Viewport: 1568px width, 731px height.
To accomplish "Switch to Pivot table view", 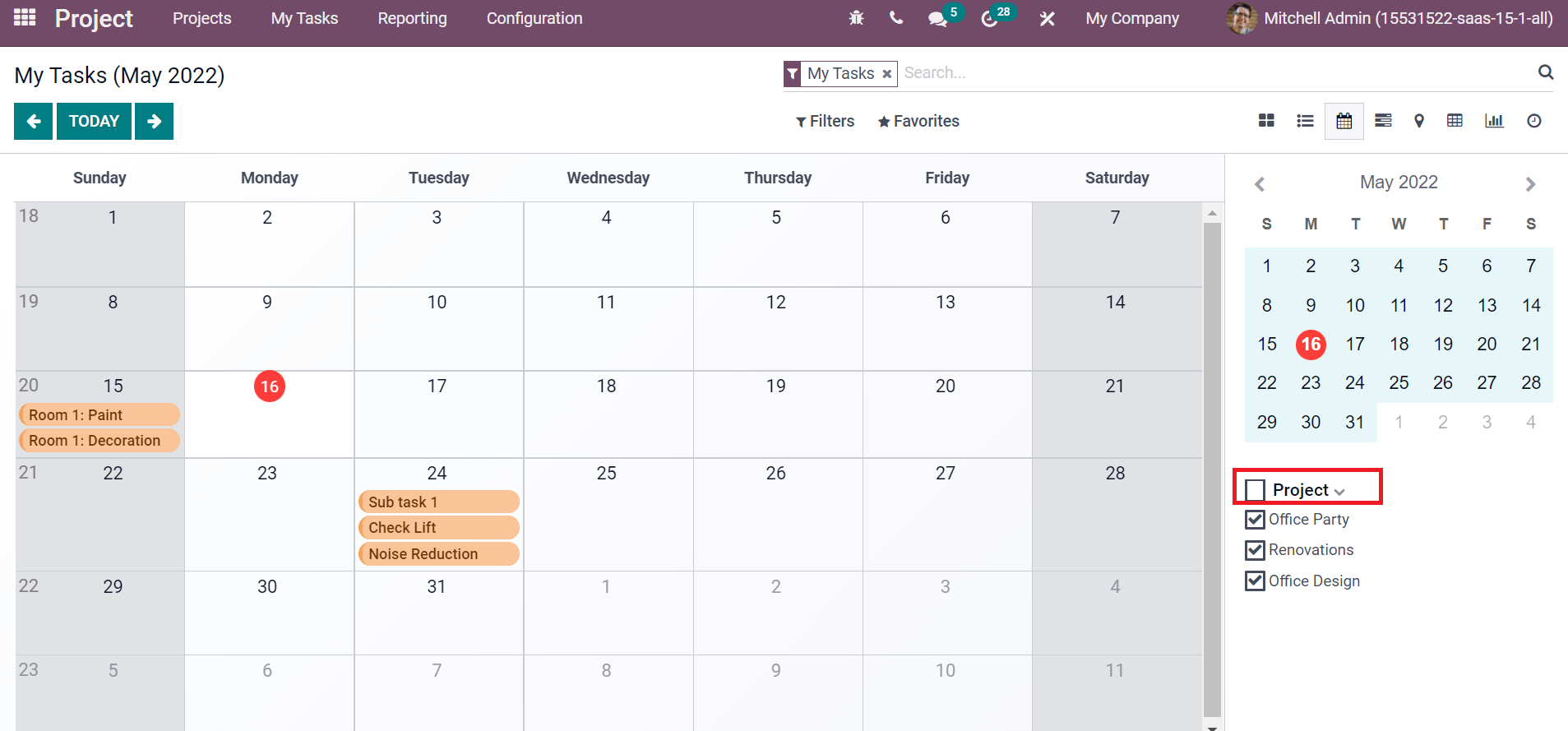I will [x=1455, y=121].
